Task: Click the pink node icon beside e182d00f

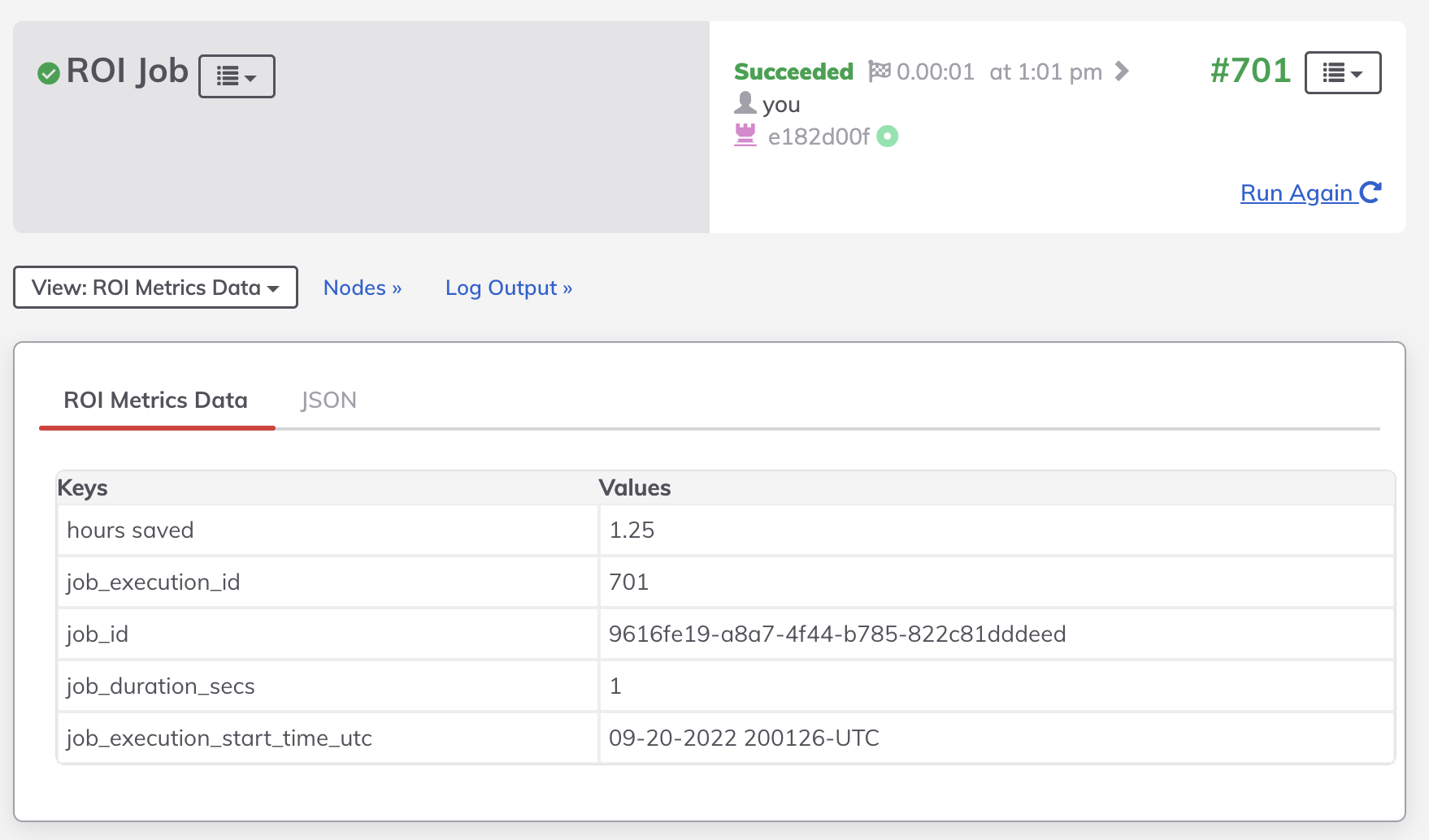Action: [x=745, y=136]
